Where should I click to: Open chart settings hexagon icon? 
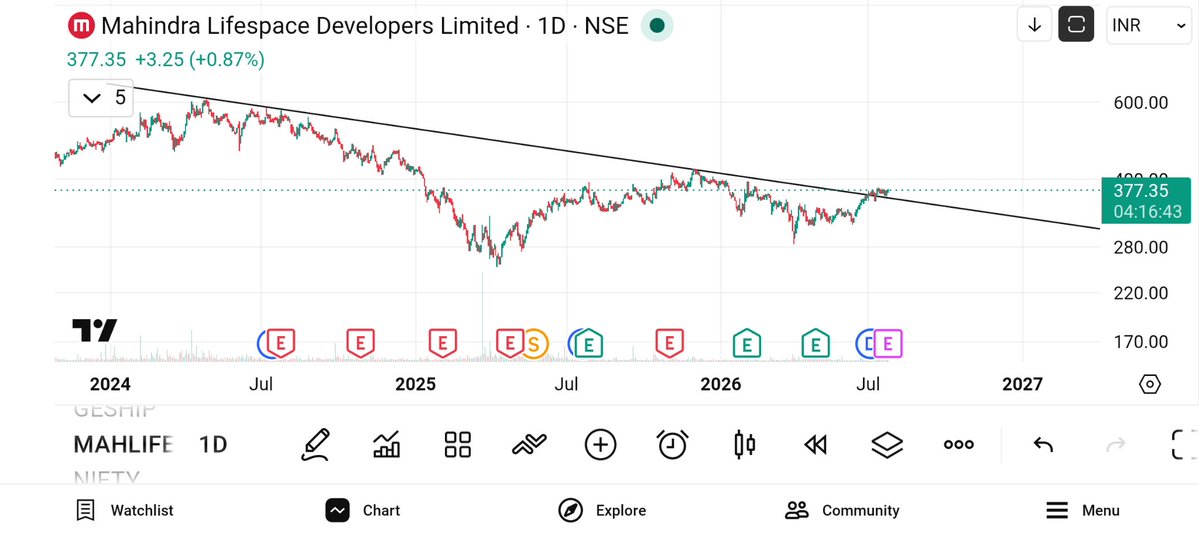[1149, 384]
